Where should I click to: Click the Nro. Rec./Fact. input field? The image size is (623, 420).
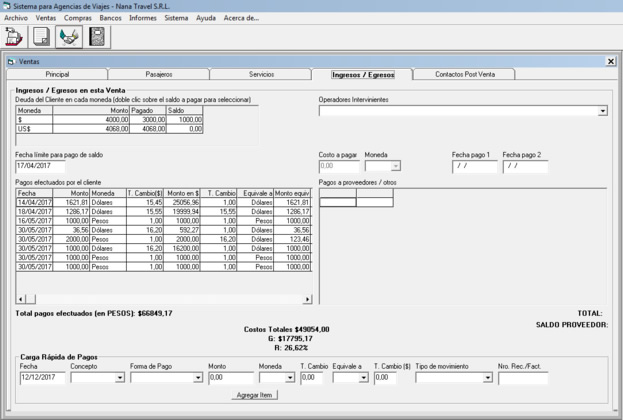pos(523,378)
